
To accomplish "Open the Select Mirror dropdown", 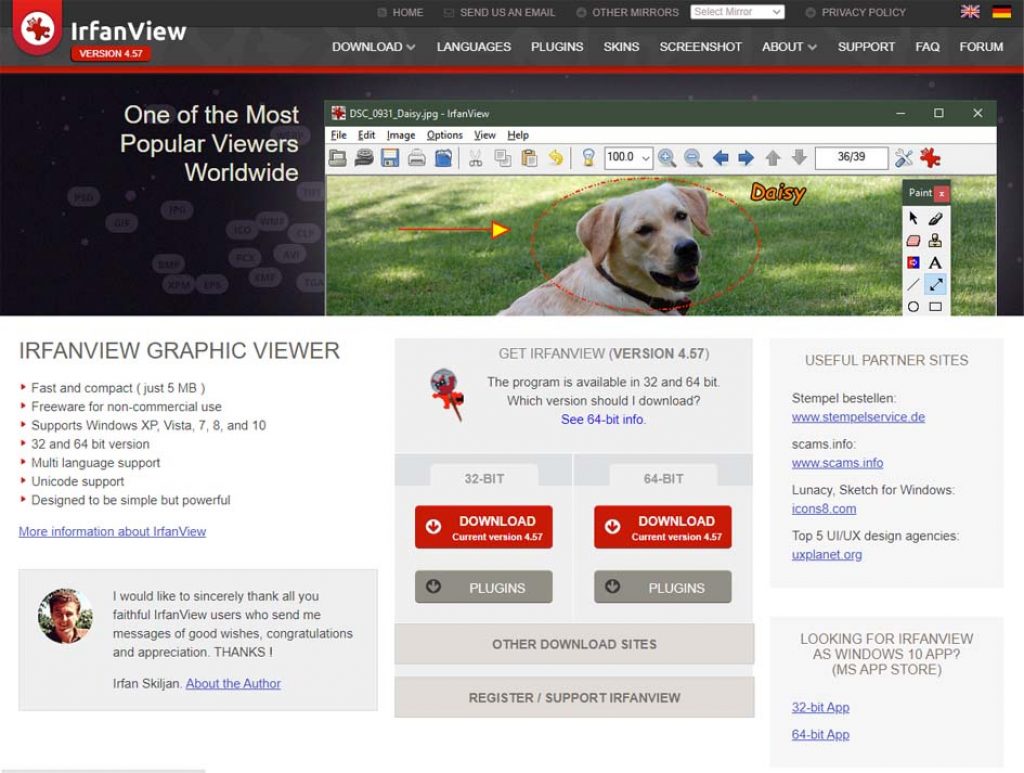I will [x=737, y=12].
